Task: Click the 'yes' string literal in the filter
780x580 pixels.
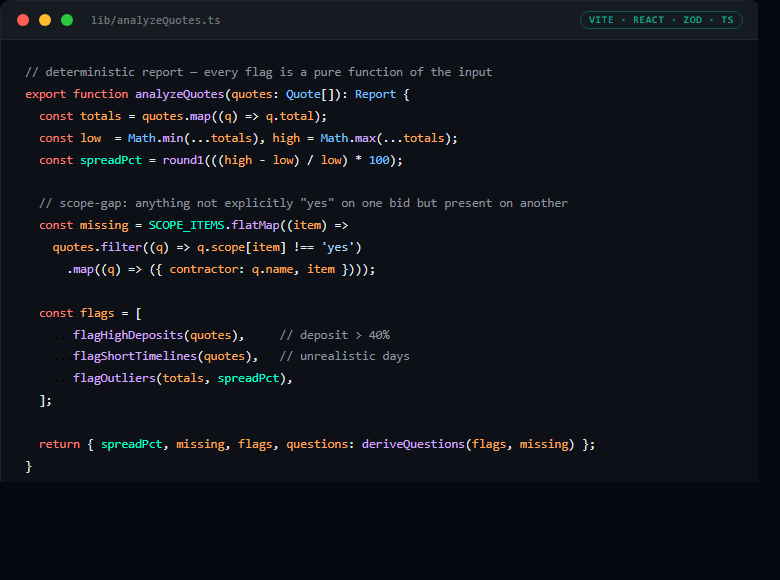Action: point(338,247)
